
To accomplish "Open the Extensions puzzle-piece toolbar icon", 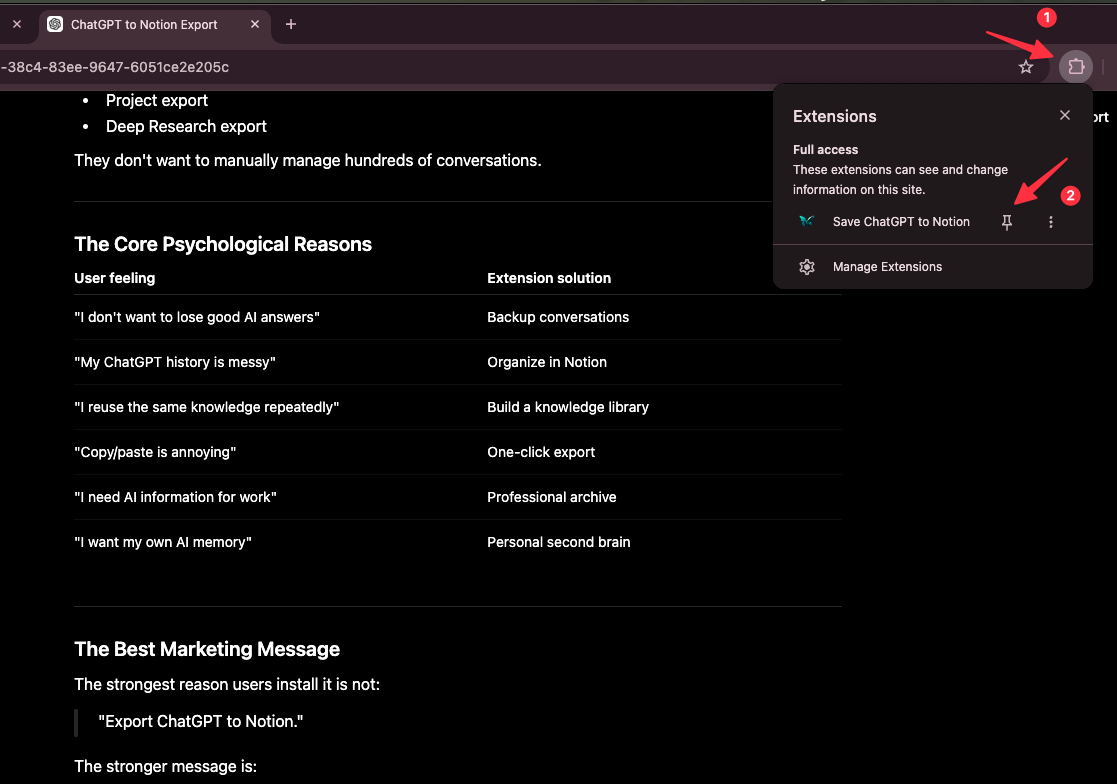I will tap(1076, 67).
